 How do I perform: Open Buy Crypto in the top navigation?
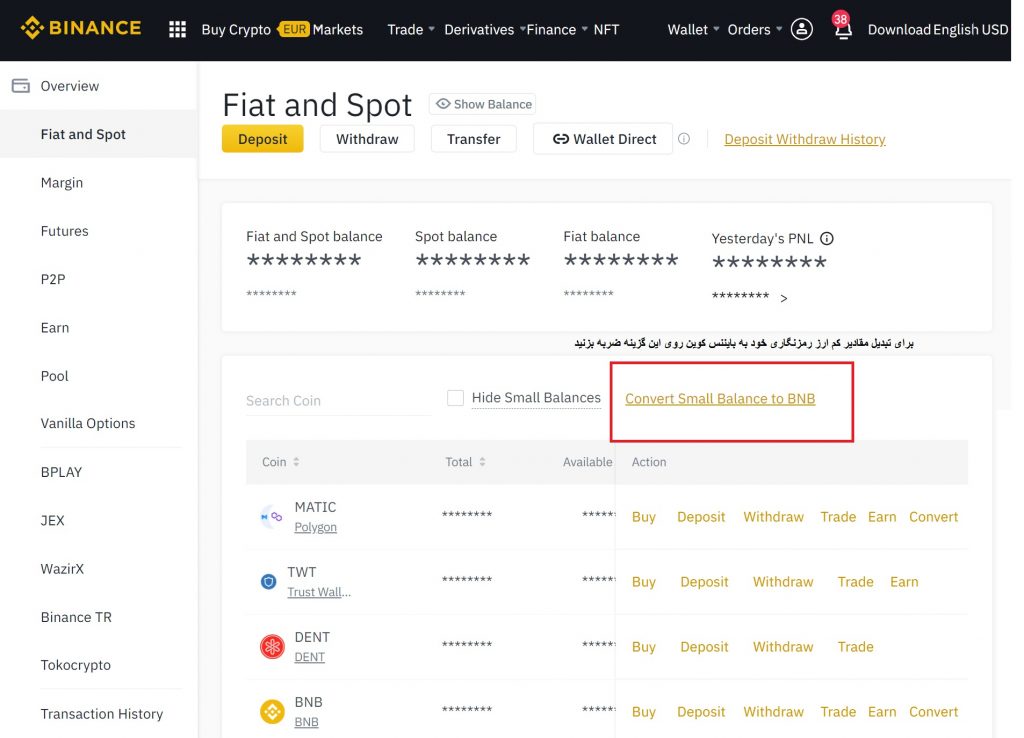coord(236,29)
